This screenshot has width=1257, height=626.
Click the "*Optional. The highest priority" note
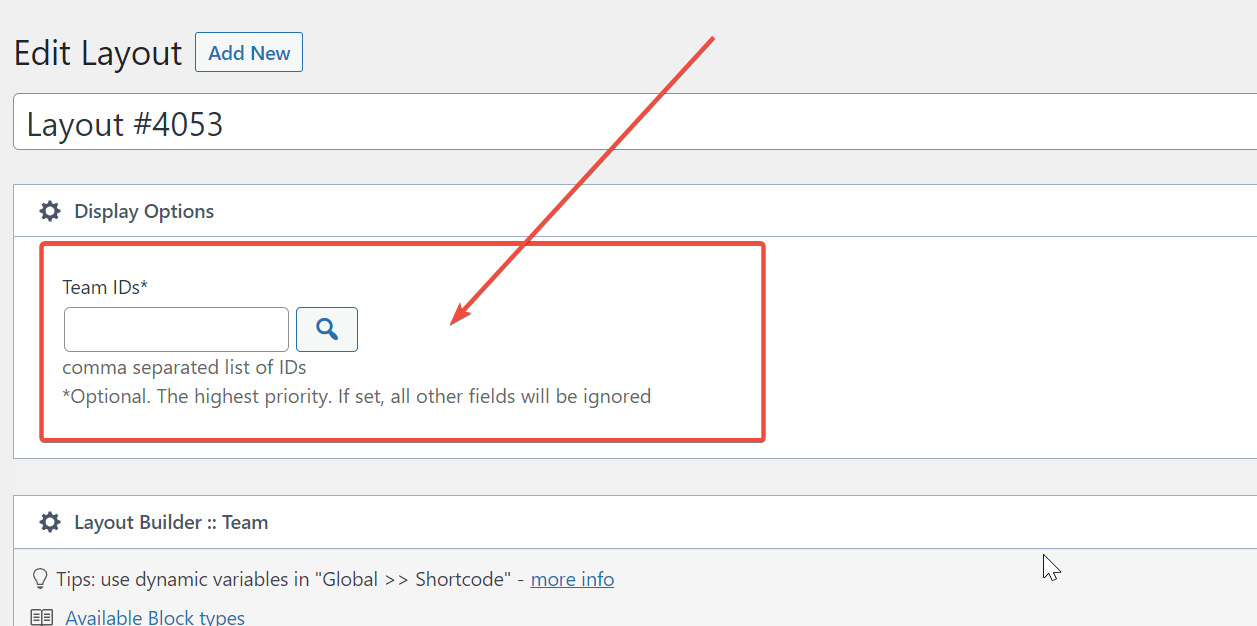click(x=356, y=396)
